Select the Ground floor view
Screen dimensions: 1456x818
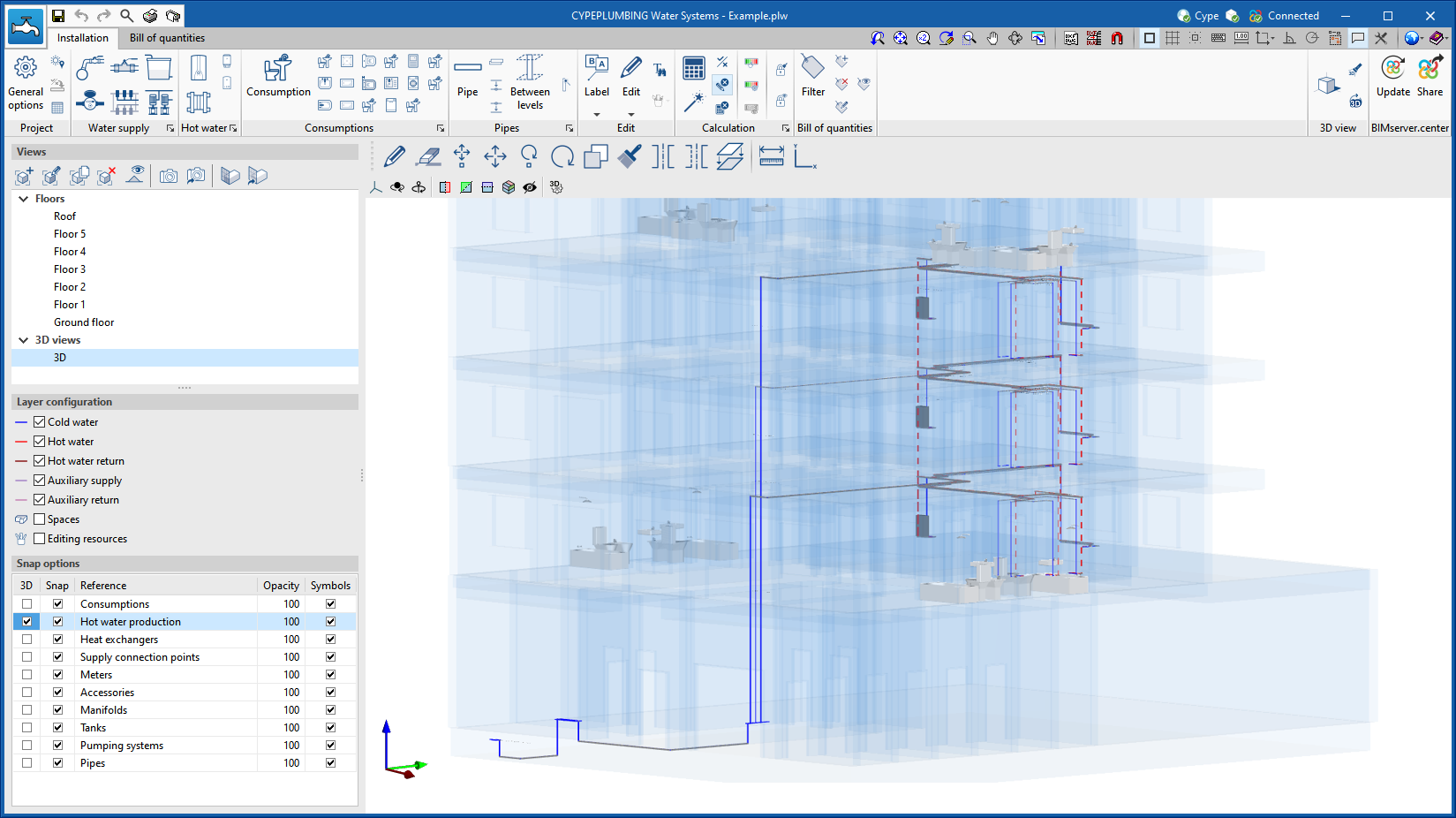click(84, 322)
